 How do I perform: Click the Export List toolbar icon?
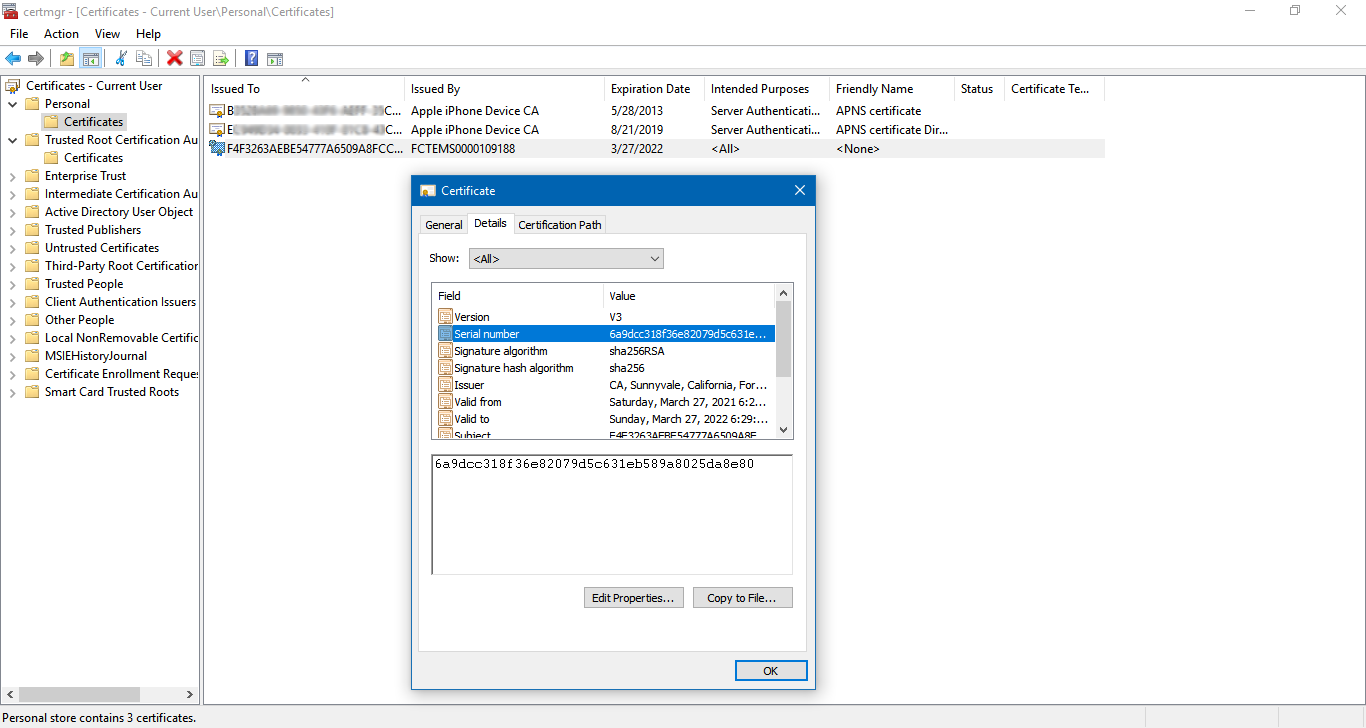pos(221,59)
